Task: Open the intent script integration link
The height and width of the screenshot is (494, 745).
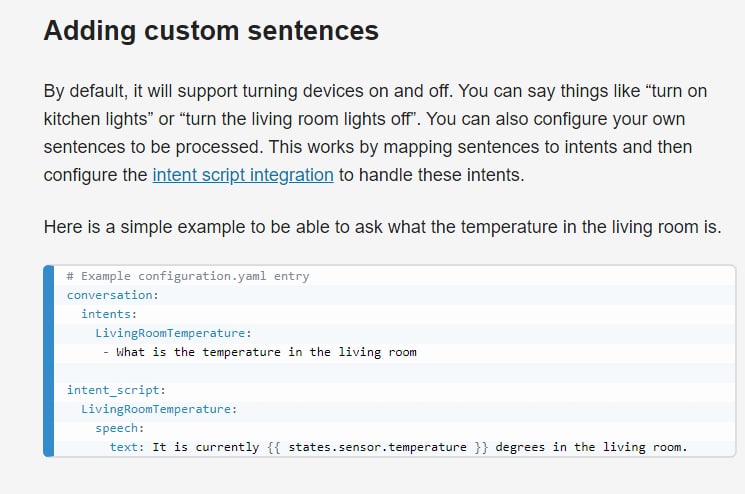Action: point(243,175)
